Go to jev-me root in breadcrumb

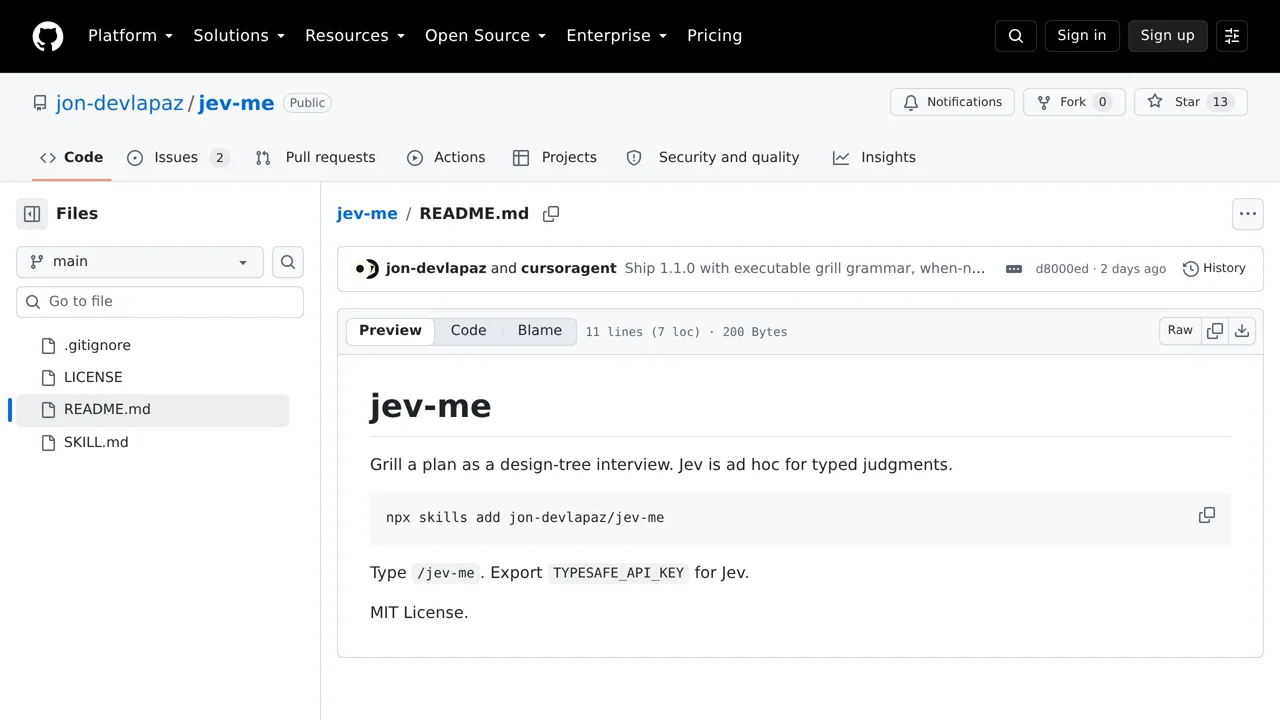pos(367,214)
